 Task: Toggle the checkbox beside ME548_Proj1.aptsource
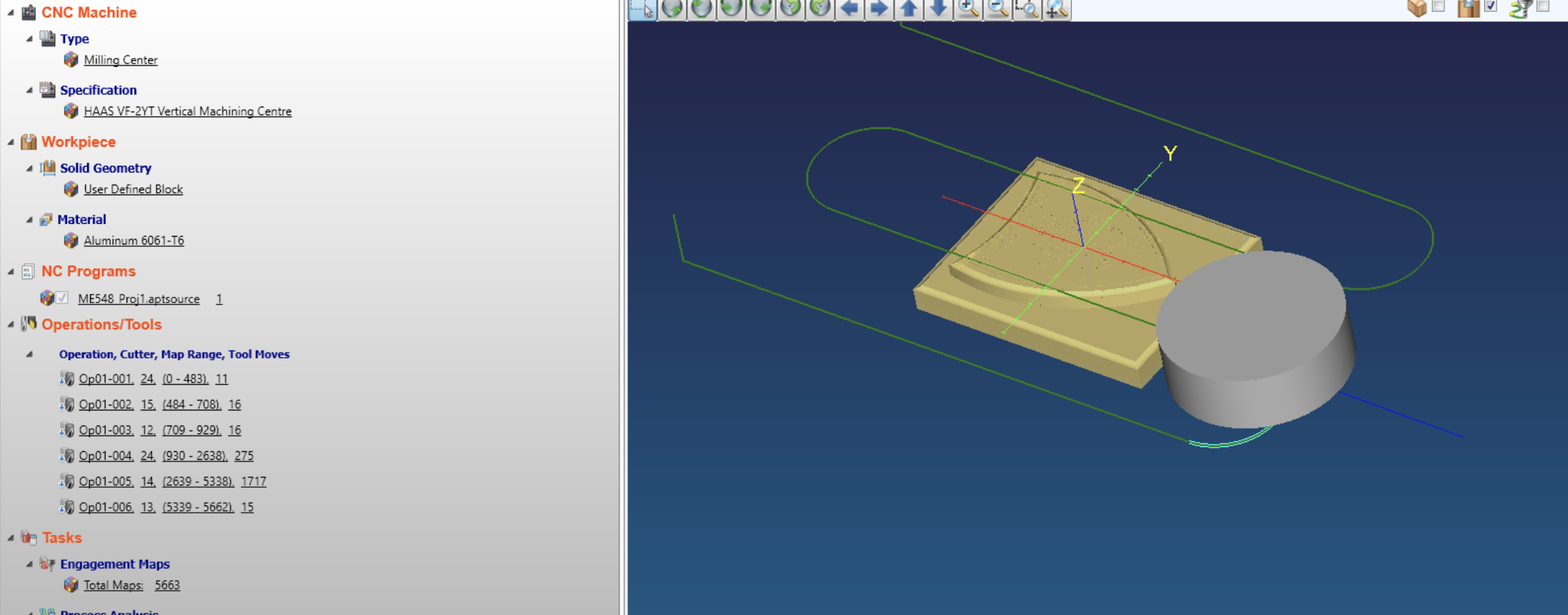click(x=63, y=298)
